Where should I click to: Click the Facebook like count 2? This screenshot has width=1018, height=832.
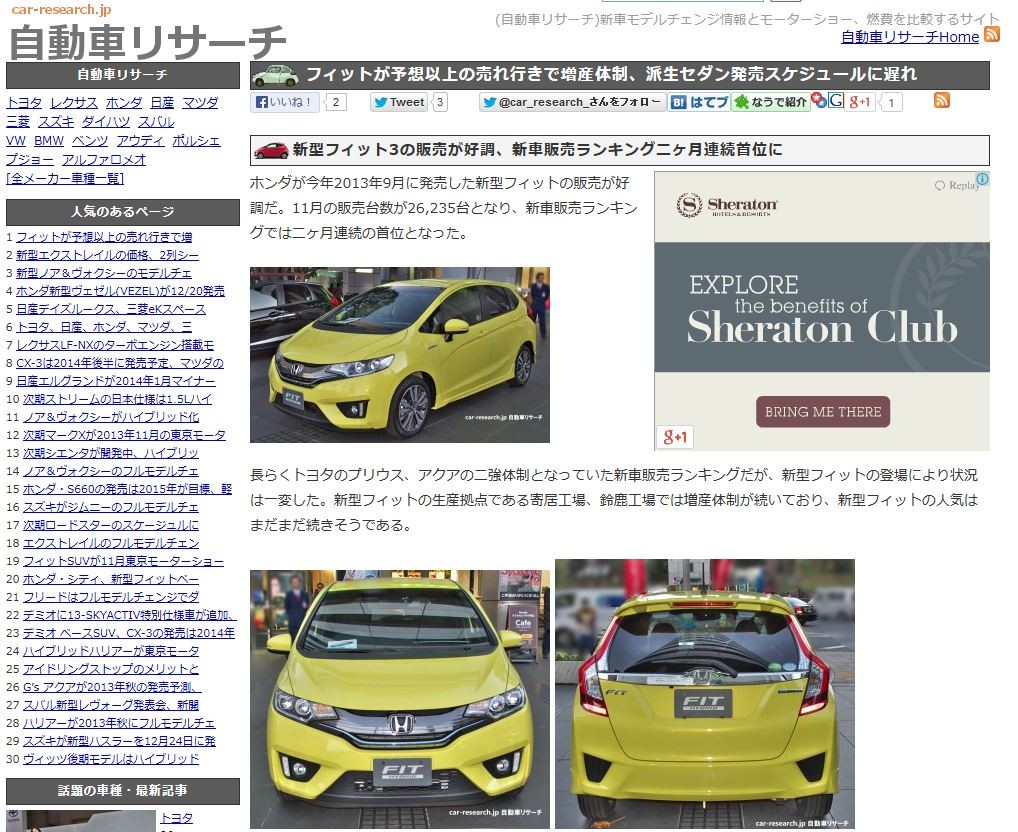[x=336, y=102]
